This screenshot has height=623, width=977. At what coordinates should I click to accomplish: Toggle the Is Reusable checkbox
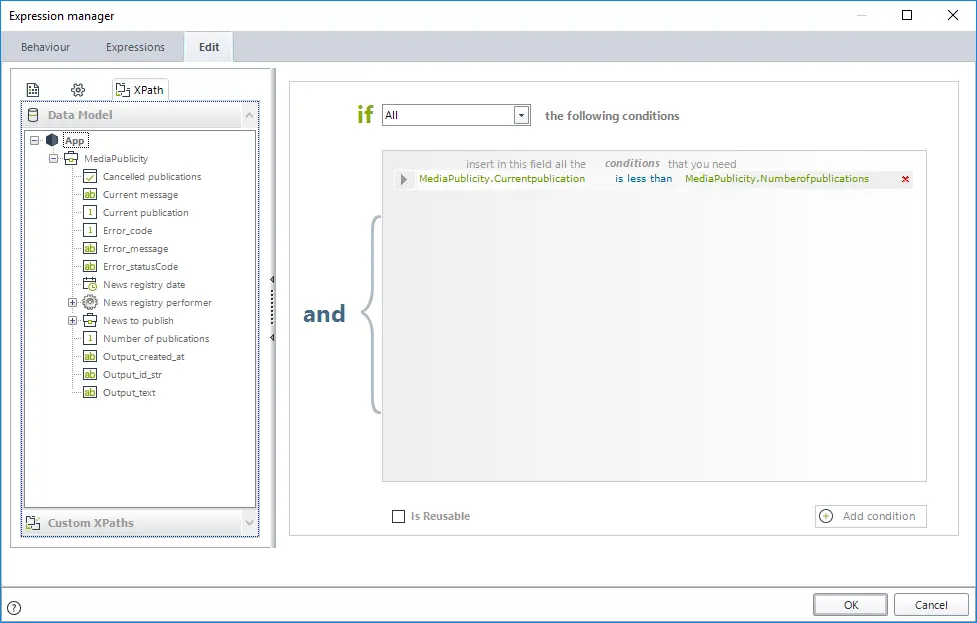[398, 516]
